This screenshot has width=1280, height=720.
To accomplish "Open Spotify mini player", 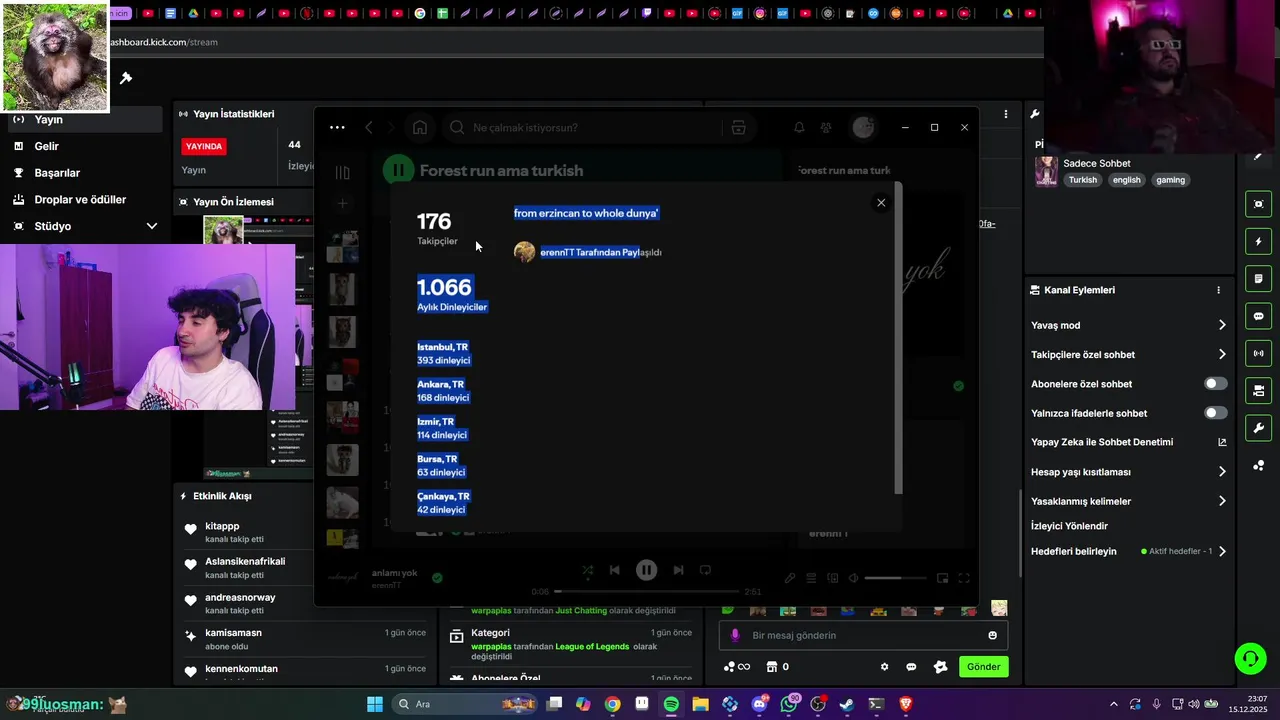I will click(943, 578).
